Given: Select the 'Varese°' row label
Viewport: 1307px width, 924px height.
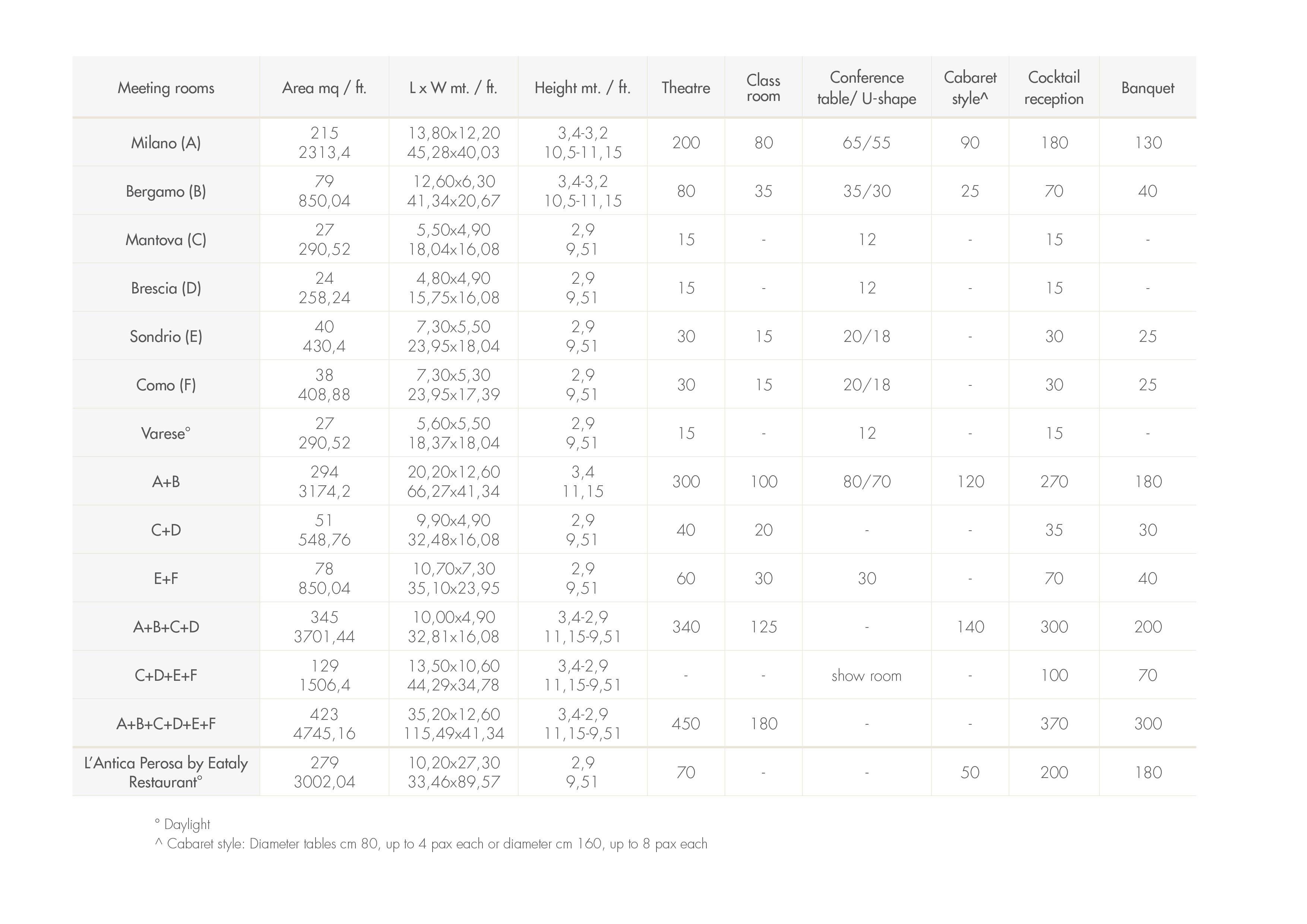Looking at the screenshot, I should click(x=166, y=434).
